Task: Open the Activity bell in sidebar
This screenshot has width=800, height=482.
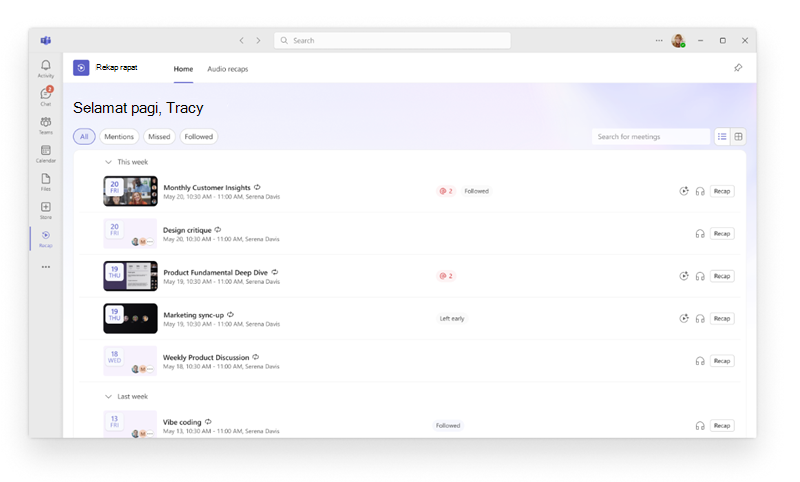Action: (45, 68)
